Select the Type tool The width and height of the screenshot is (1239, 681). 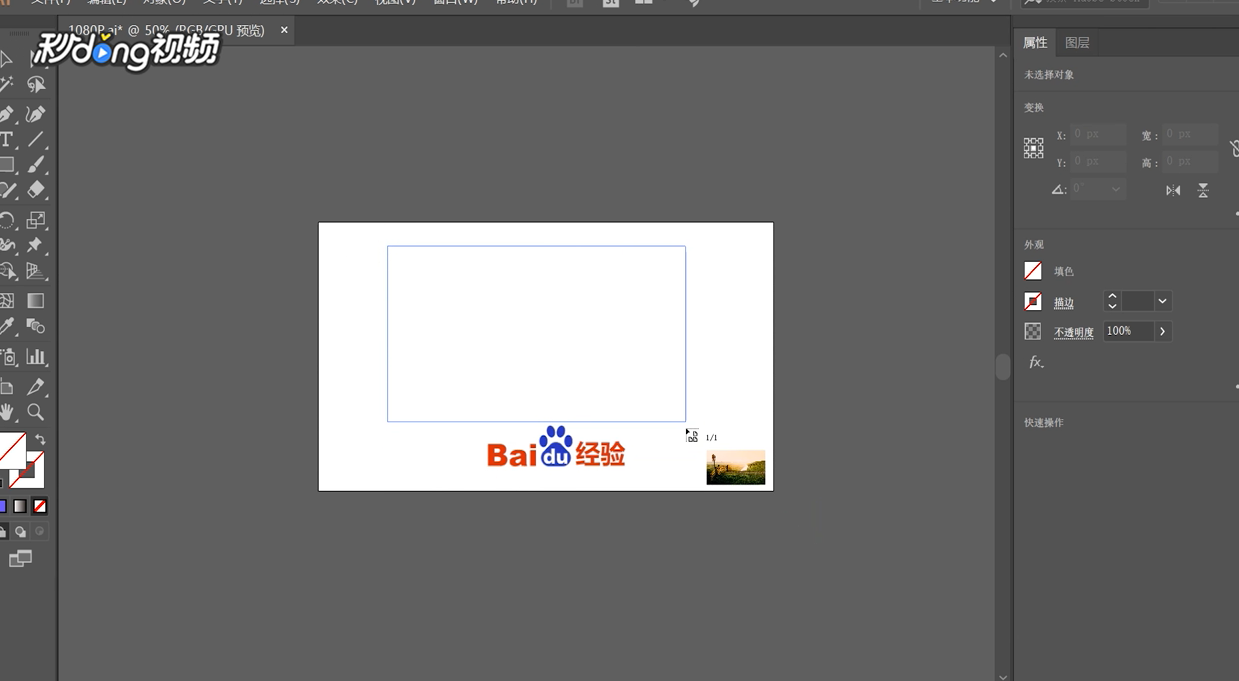click(x=7, y=140)
